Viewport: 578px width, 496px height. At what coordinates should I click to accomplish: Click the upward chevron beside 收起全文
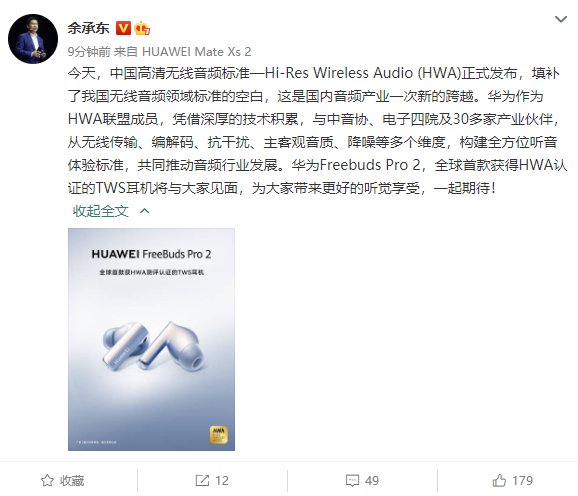point(144,211)
